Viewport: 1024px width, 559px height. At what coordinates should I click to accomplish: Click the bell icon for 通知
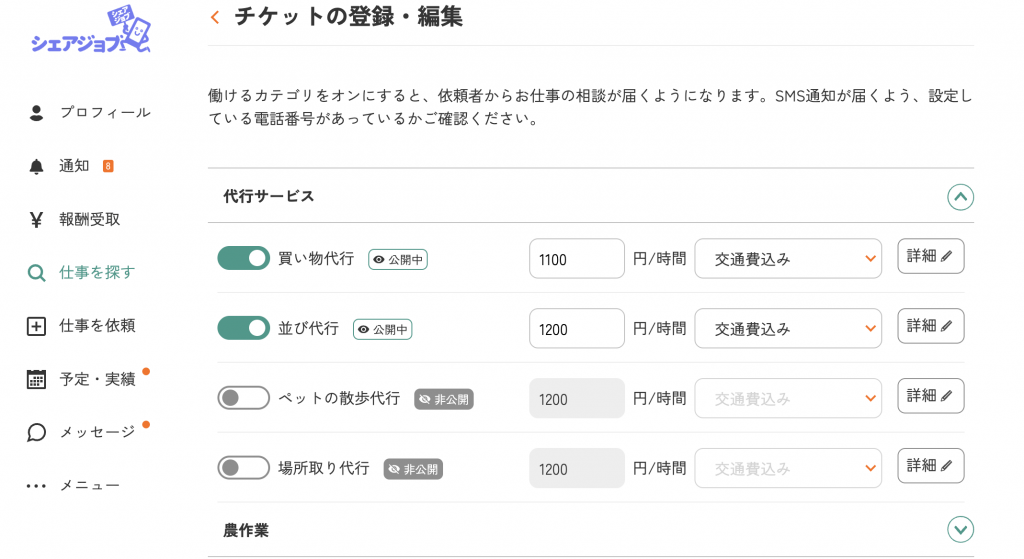coord(37,166)
